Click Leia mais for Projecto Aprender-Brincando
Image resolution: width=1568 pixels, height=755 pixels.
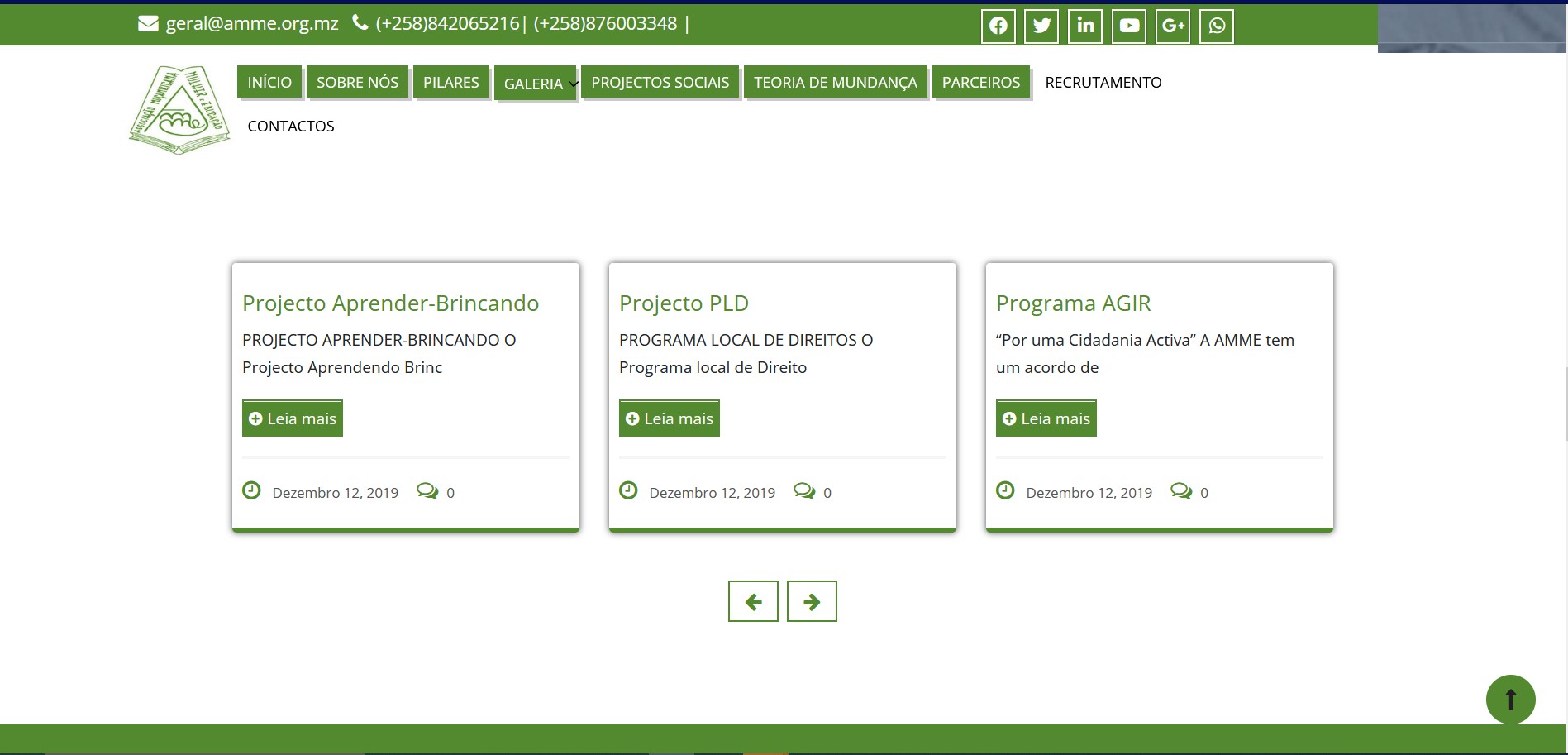[x=293, y=418]
